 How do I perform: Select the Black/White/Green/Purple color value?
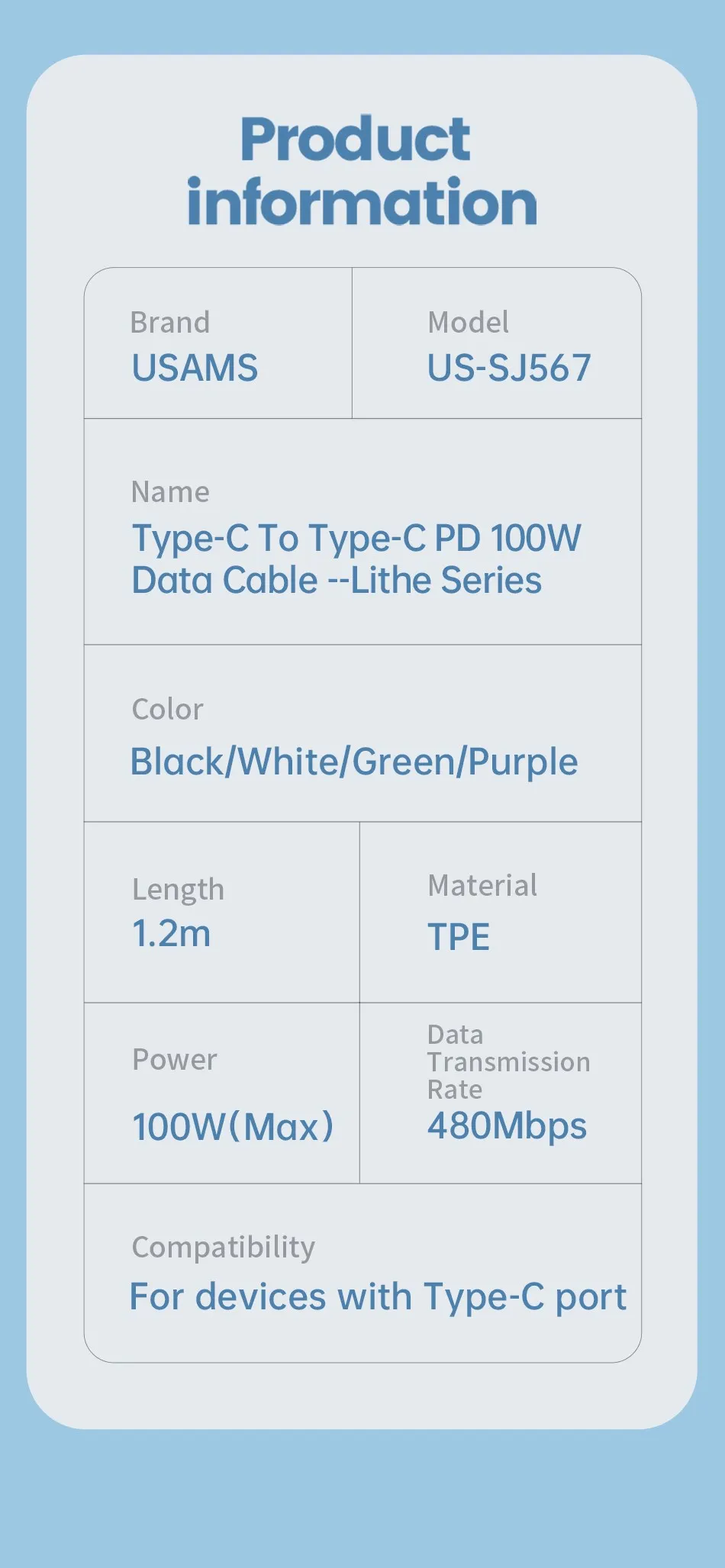[x=354, y=762]
